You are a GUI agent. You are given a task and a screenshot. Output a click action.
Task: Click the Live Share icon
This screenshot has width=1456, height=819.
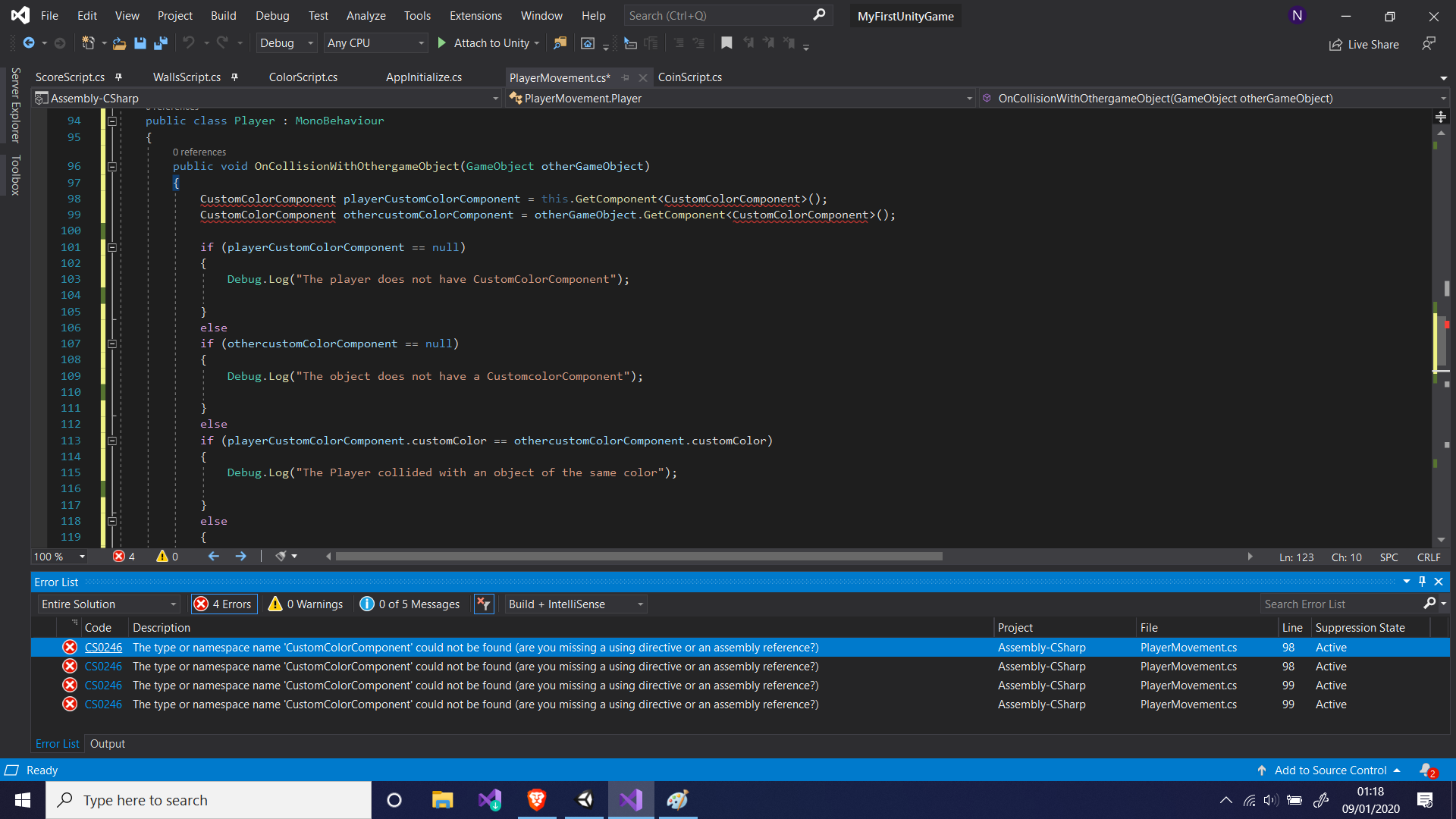(x=1335, y=45)
